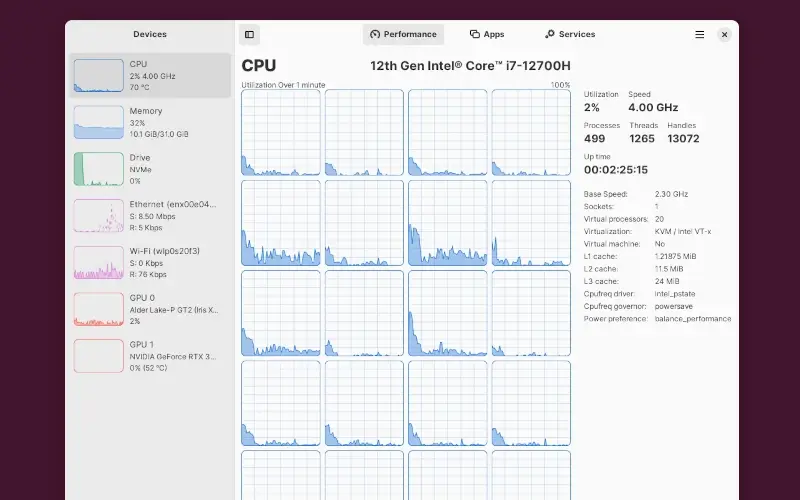Click the Wi-Fi mini graph thumbnail
This screenshot has width=800, height=500.
pos(98,263)
